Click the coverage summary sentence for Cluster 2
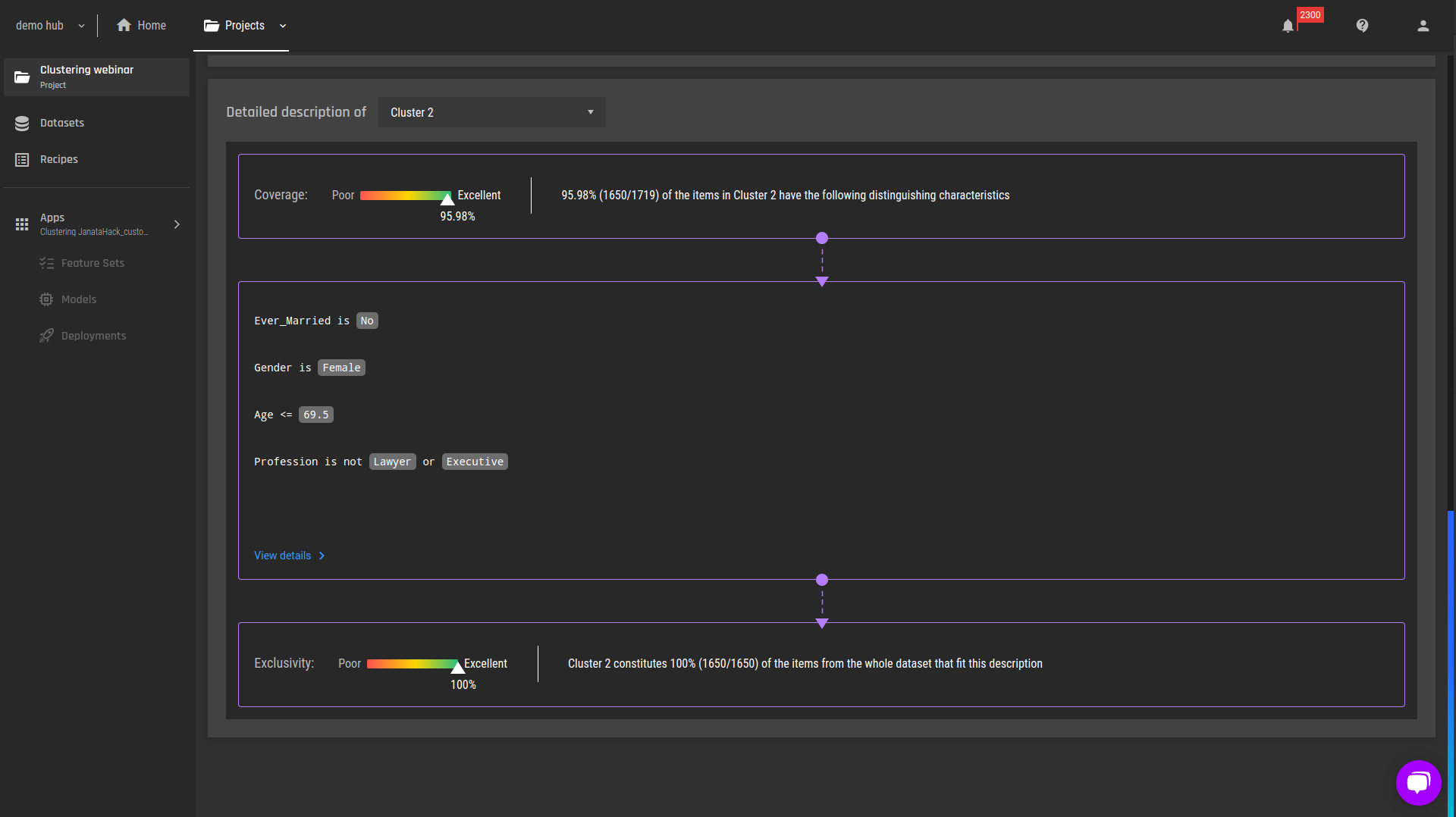The height and width of the screenshot is (817, 1456). coord(786,196)
